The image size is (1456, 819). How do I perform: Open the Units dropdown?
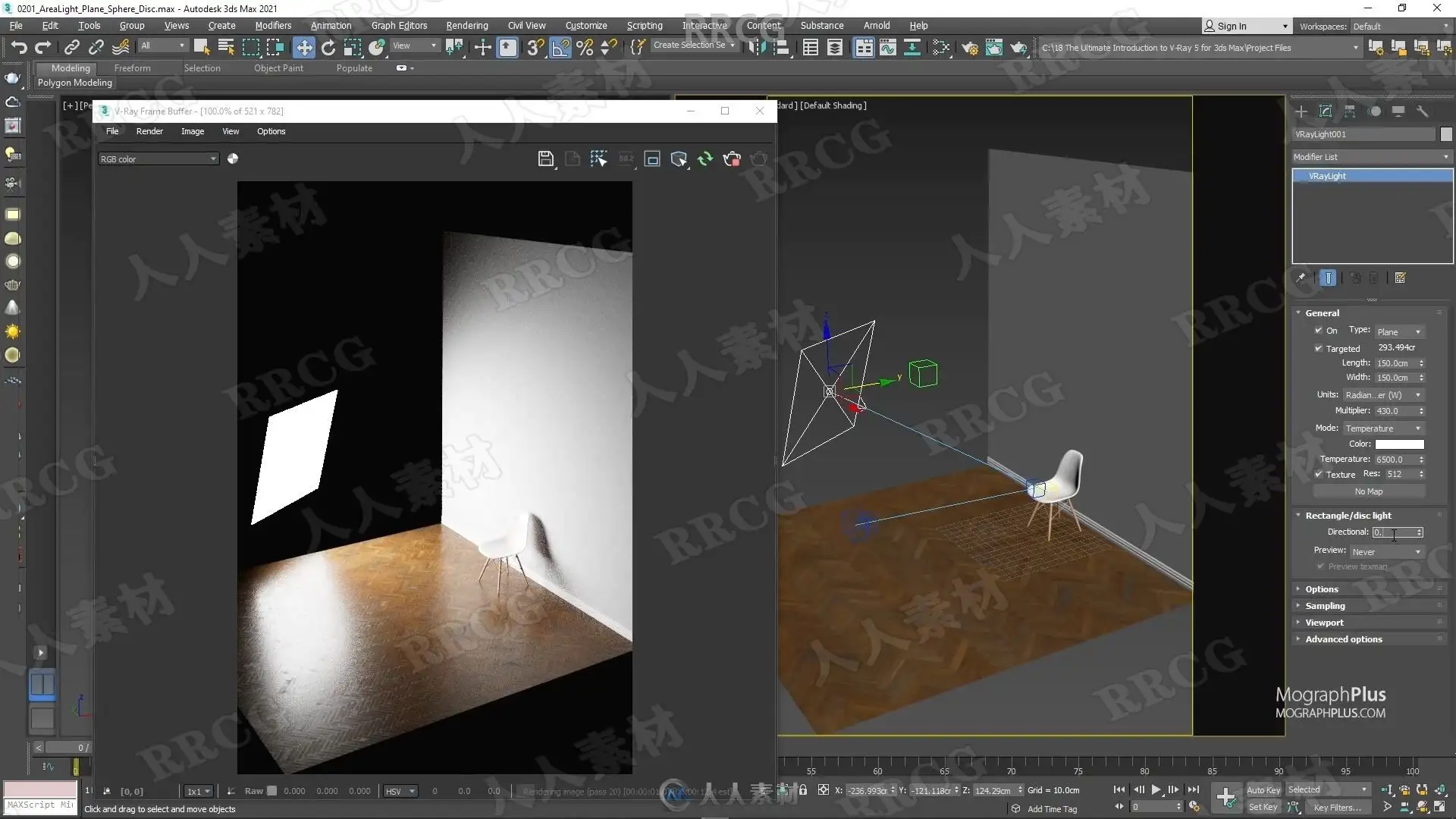coord(1383,395)
